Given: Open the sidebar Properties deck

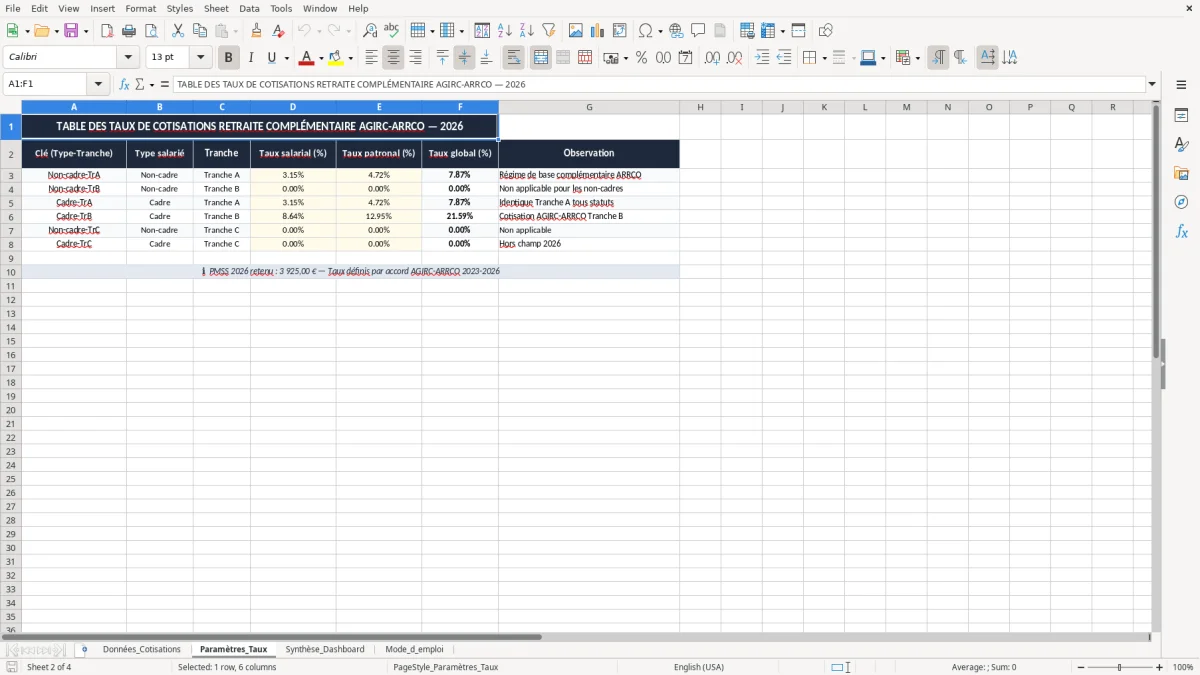Looking at the screenshot, I should 1181,116.
